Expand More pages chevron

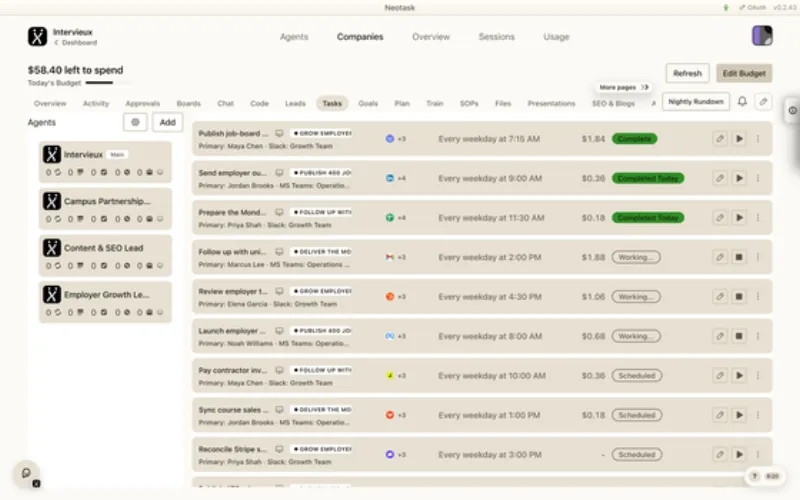tap(645, 87)
